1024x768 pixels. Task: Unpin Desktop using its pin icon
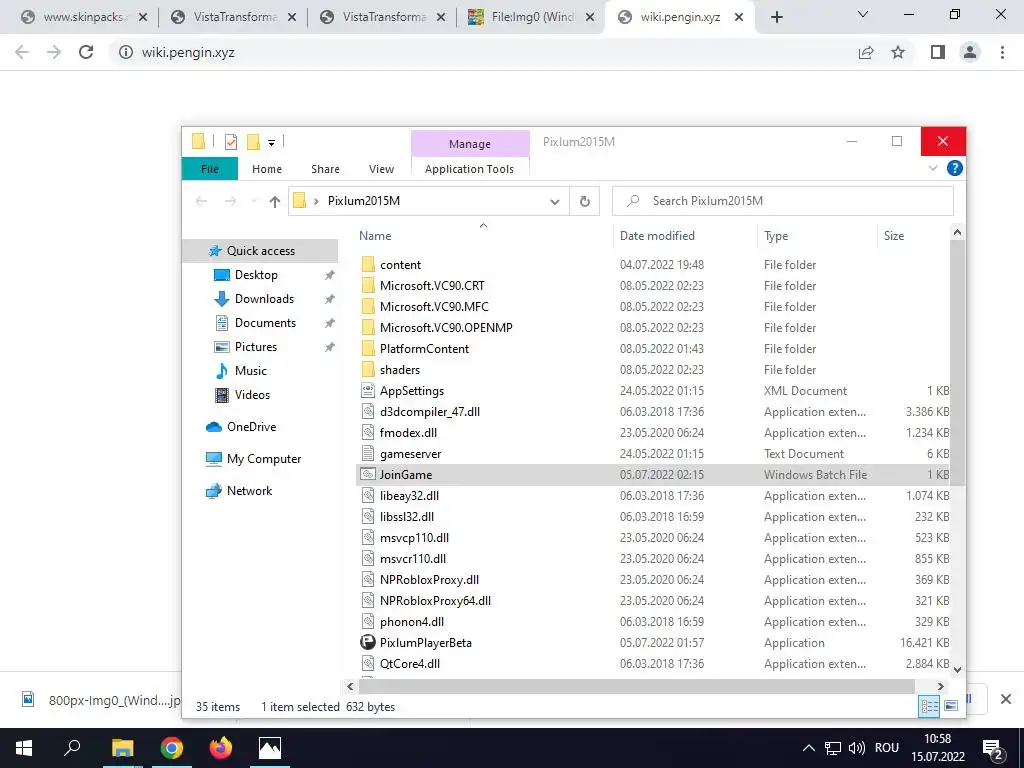coord(330,276)
